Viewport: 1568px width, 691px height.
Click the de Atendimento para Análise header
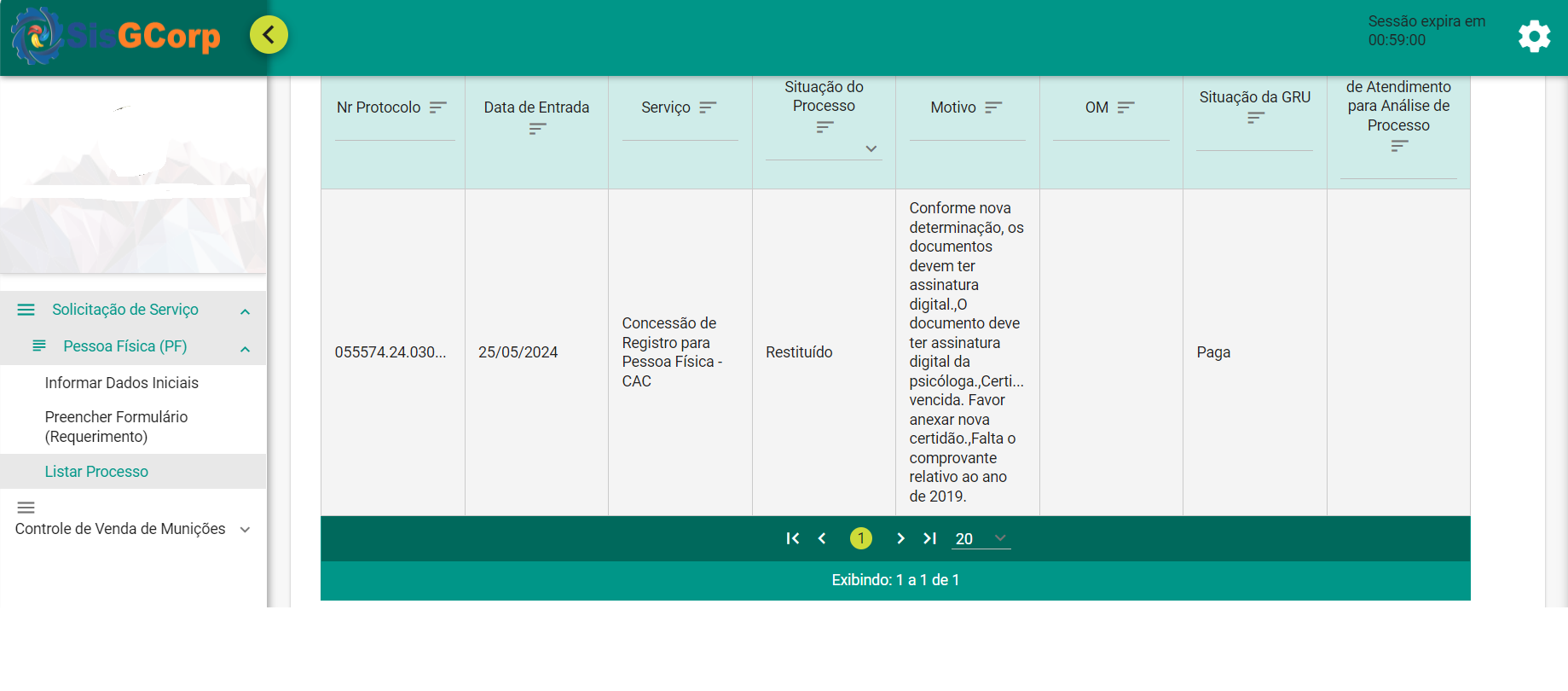[x=1398, y=106]
